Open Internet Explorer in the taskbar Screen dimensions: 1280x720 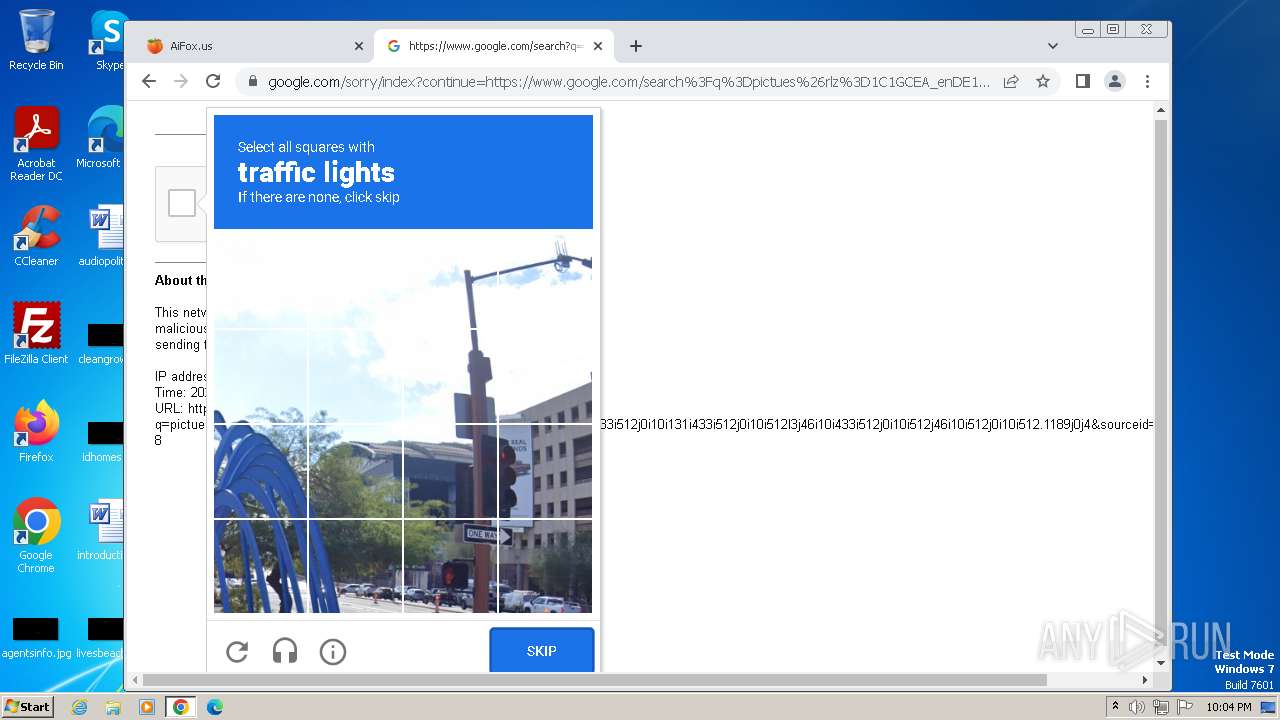click(80, 707)
